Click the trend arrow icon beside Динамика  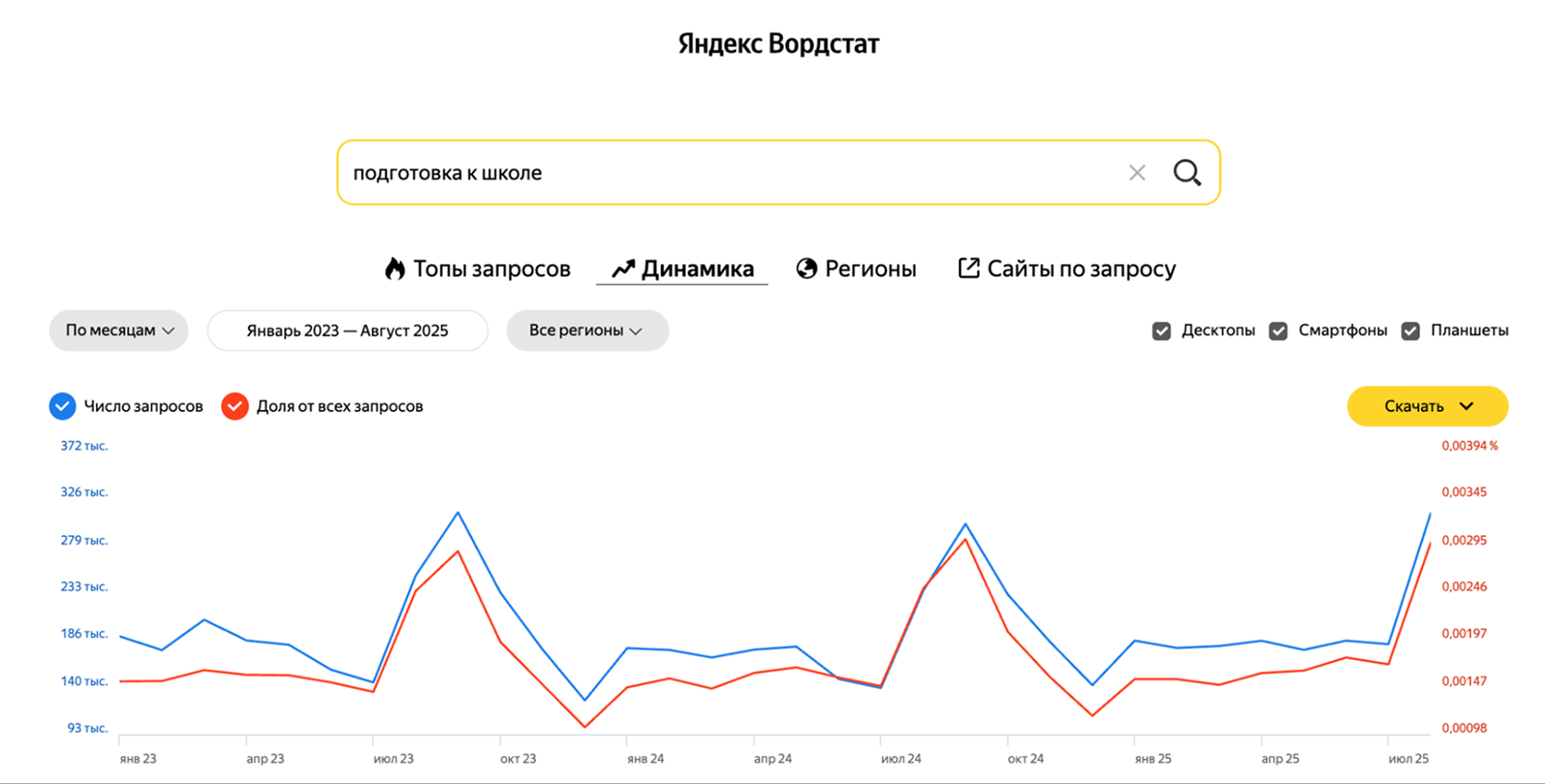click(x=624, y=269)
